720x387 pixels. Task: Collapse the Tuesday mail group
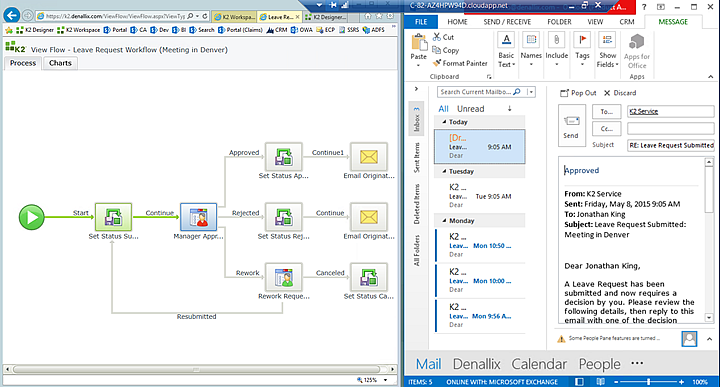[444, 171]
